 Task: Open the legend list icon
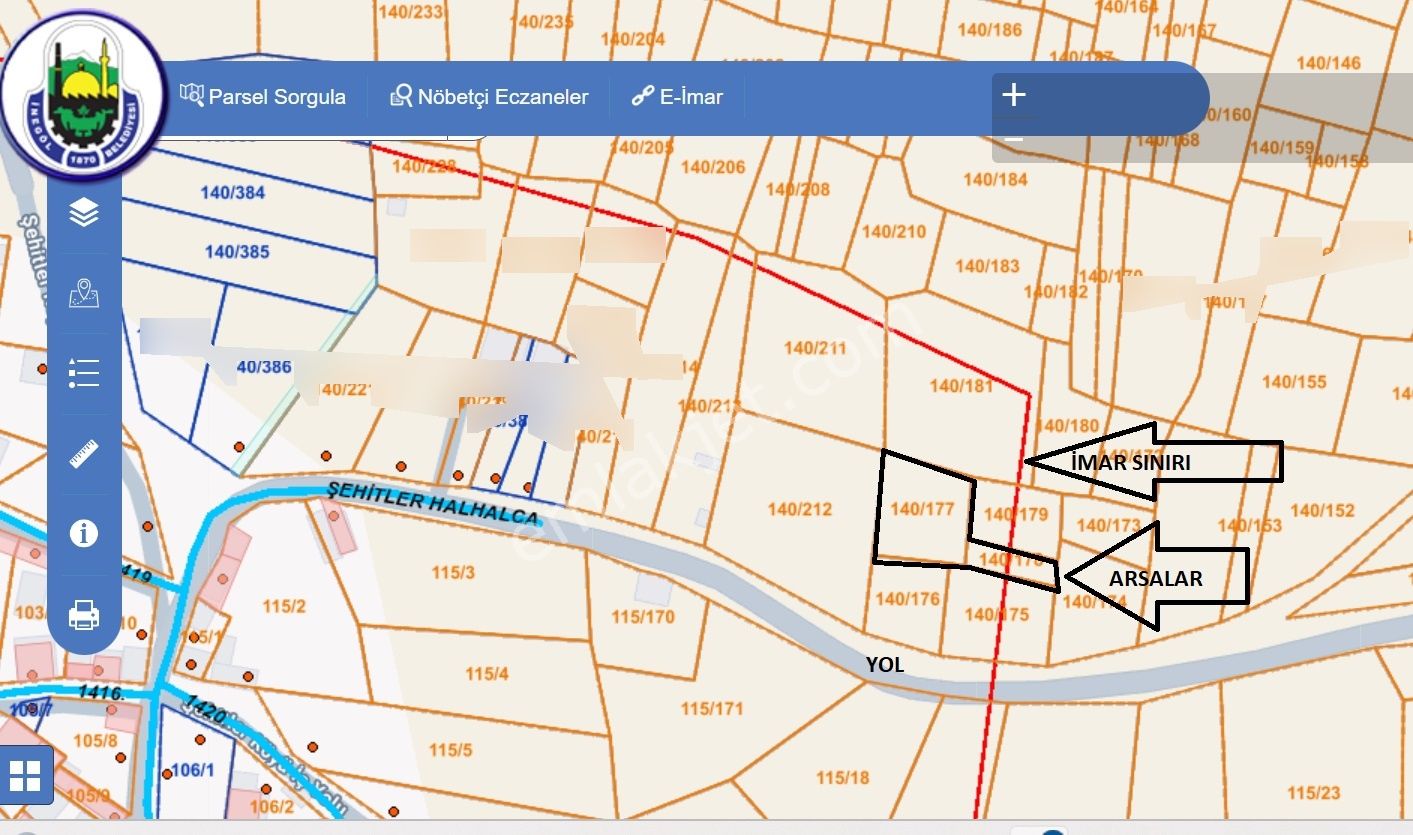click(x=84, y=372)
